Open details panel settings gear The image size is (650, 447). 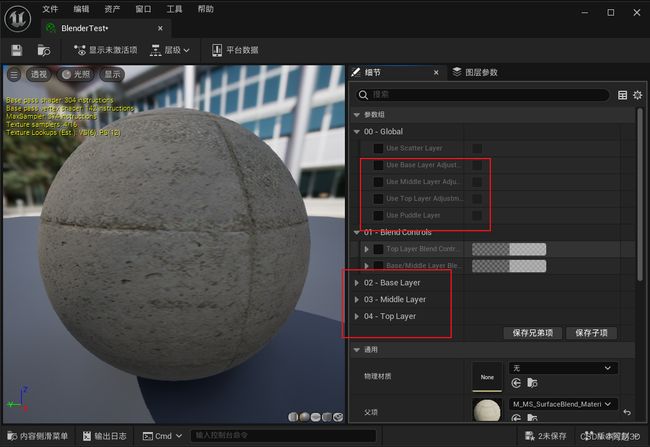[638, 95]
